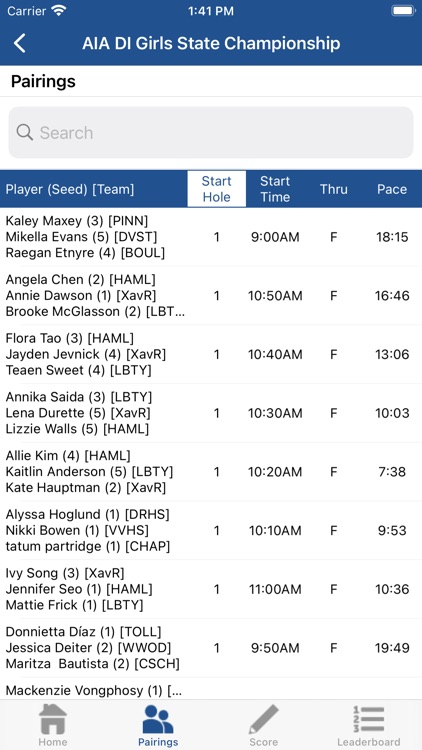Tap the back arrow in header

20,43
